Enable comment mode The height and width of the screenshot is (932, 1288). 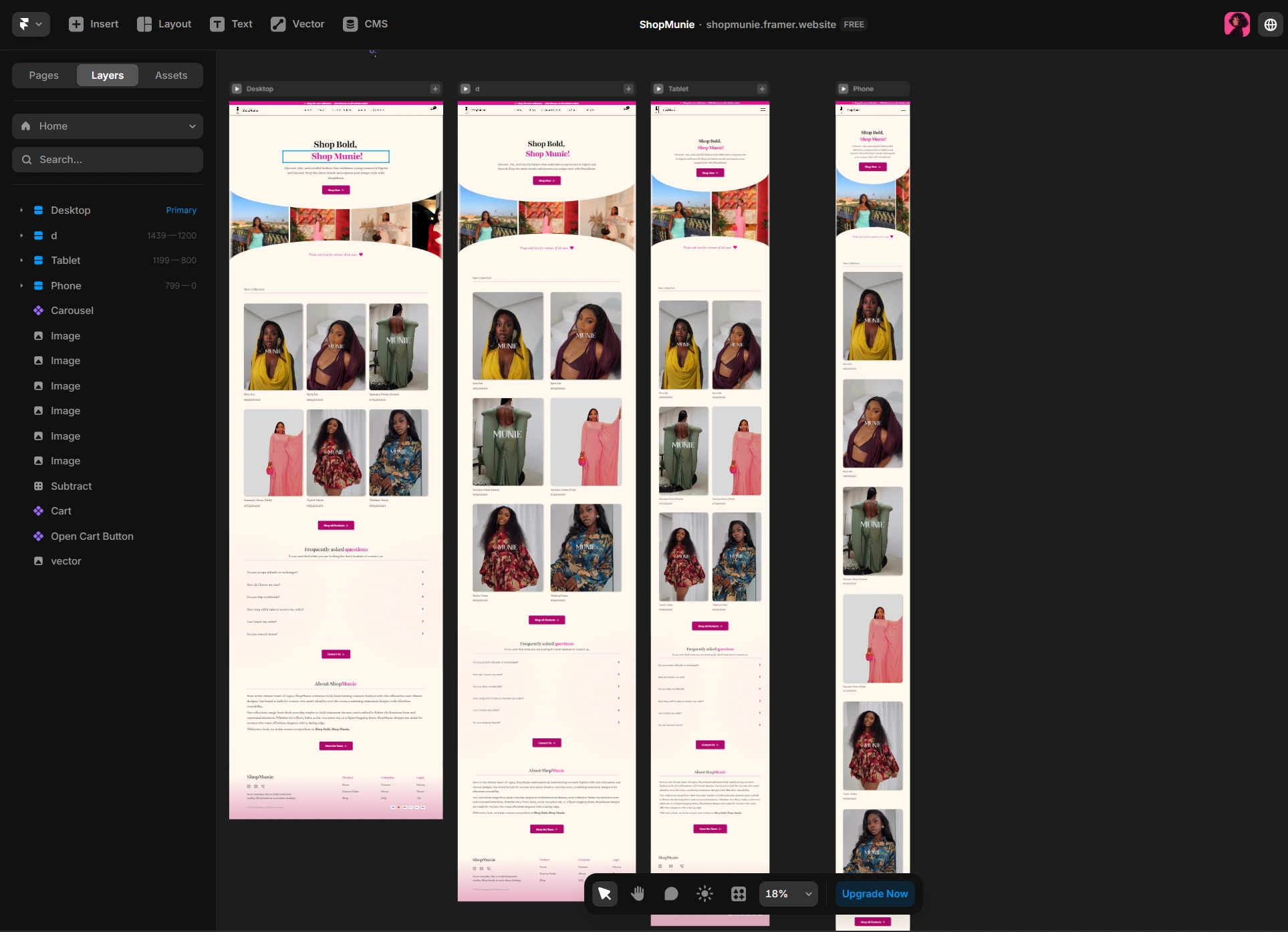point(671,893)
